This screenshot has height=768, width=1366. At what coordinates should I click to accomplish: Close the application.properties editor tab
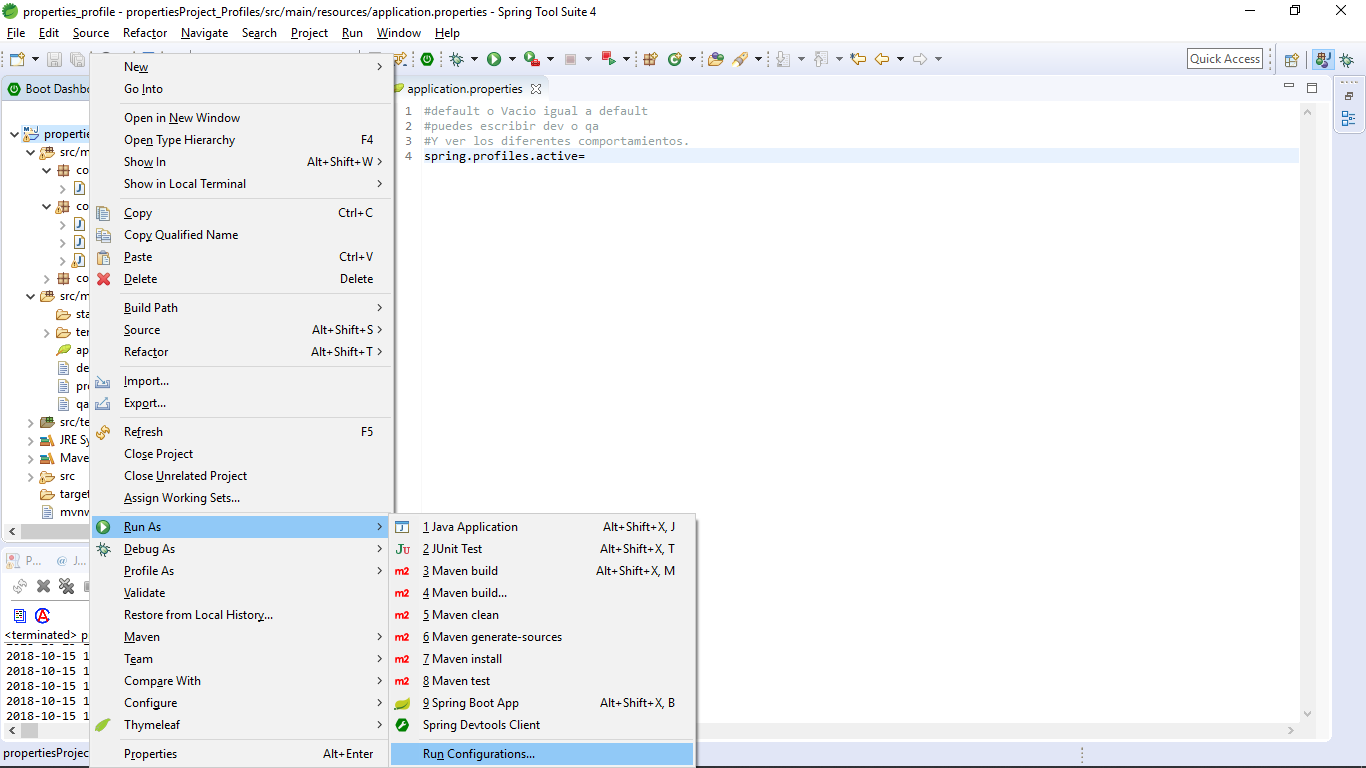point(536,89)
